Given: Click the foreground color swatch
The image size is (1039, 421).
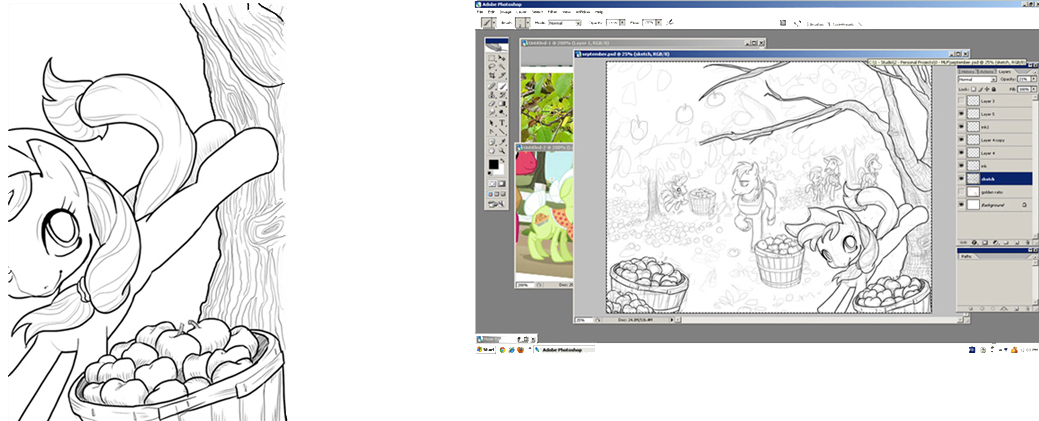Looking at the screenshot, I should pos(493,164).
